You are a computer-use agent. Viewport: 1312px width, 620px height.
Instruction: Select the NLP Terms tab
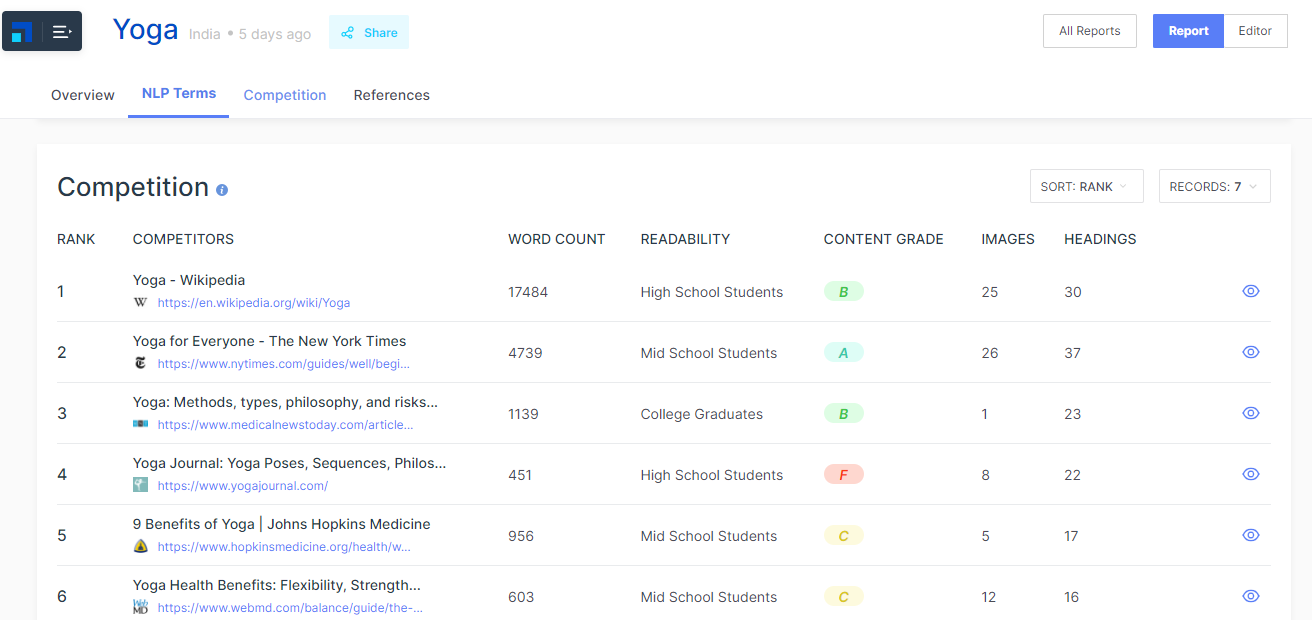click(x=179, y=93)
